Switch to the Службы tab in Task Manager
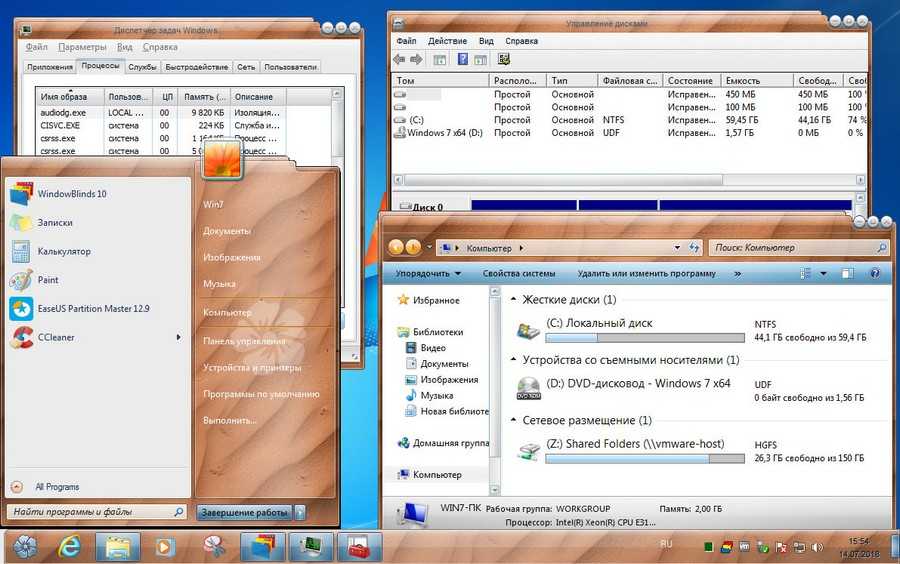900x564 pixels. coord(142,67)
